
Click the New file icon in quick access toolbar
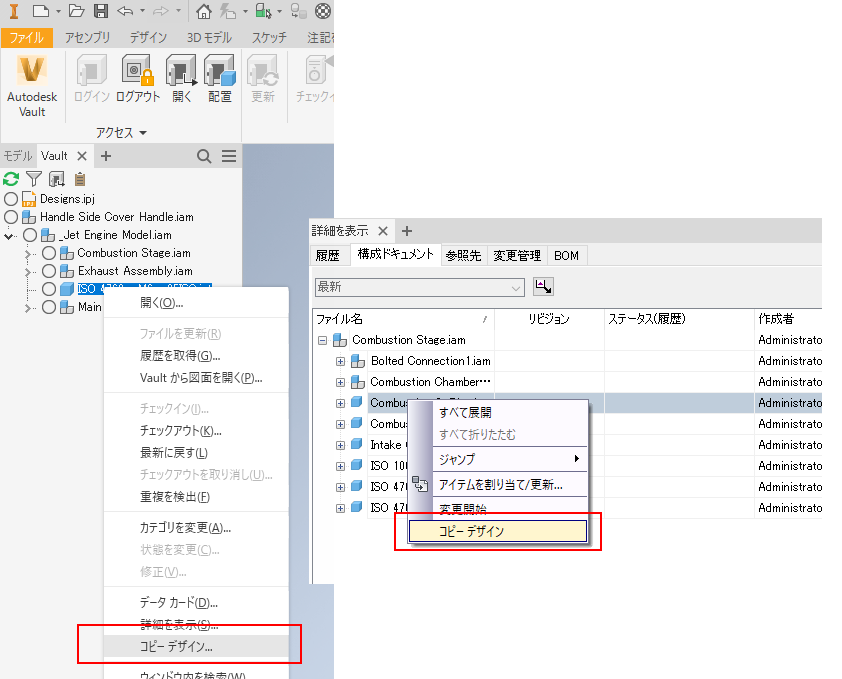point(41,11)
